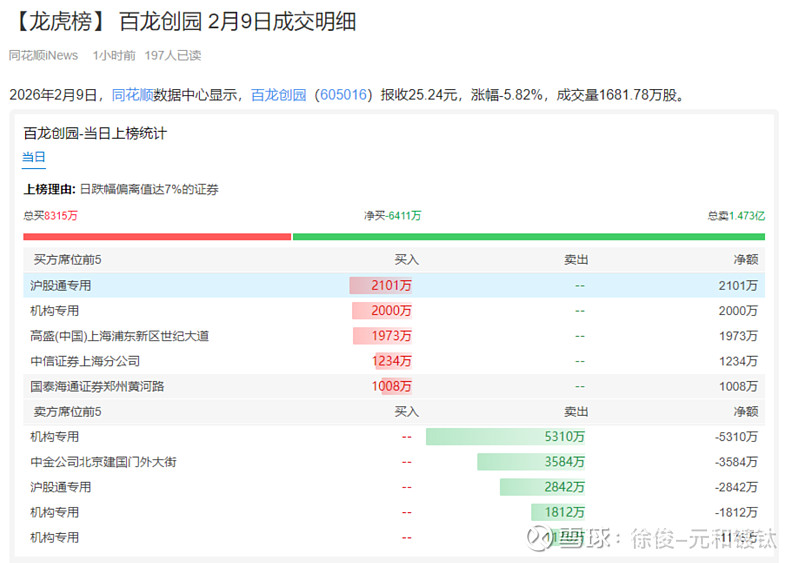The image size is (800, 563).
Task: Open the 百龙创园 stock link
Action: tap(279, 95)
